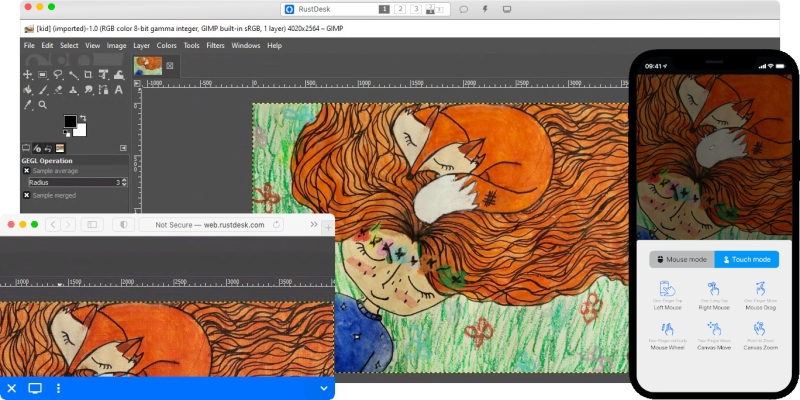Click the RustDesk chat bubble icon

click(463, 9)
